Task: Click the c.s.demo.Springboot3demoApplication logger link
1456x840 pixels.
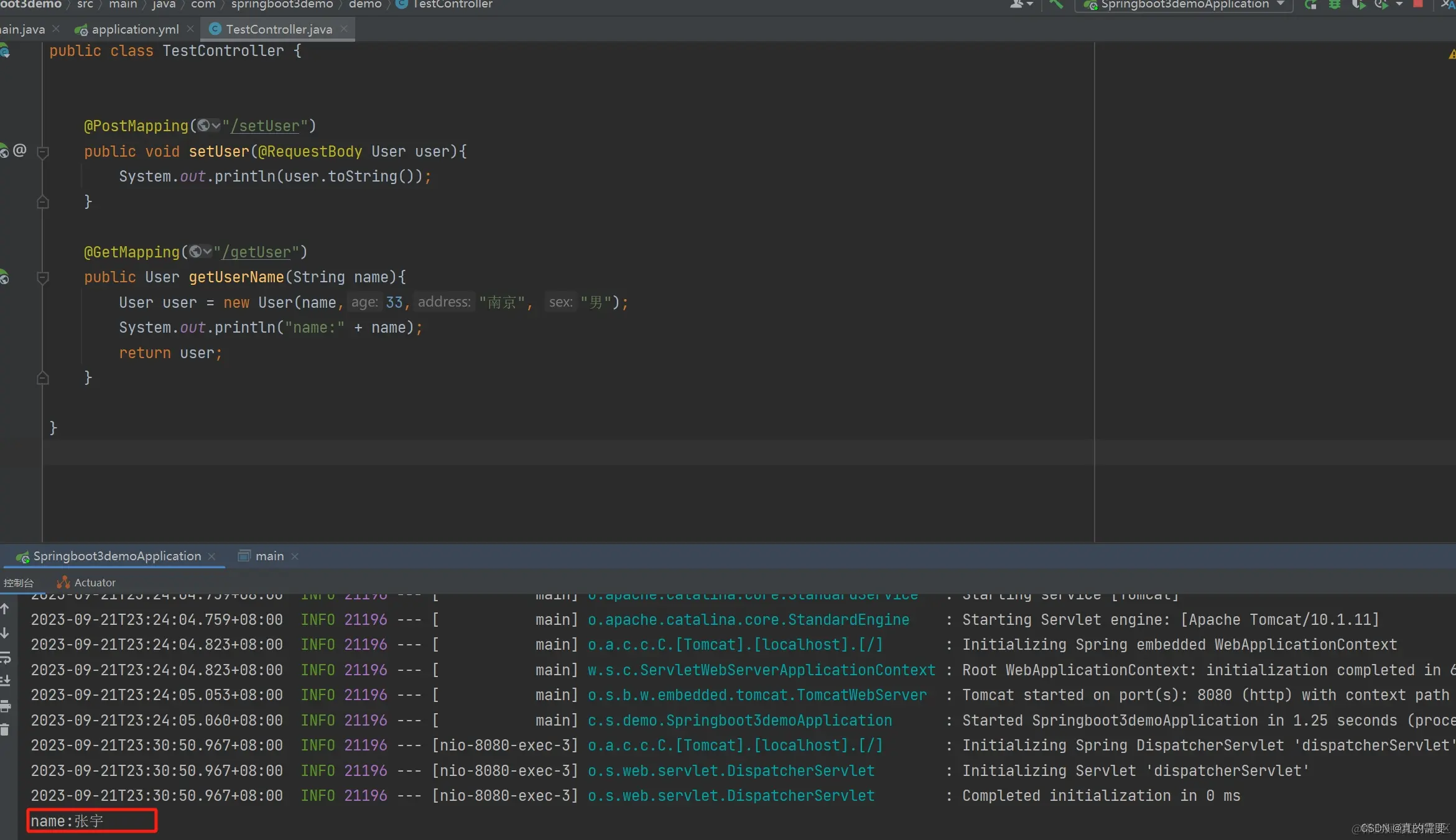Action: pyautogui.click(x=740, y=721)
